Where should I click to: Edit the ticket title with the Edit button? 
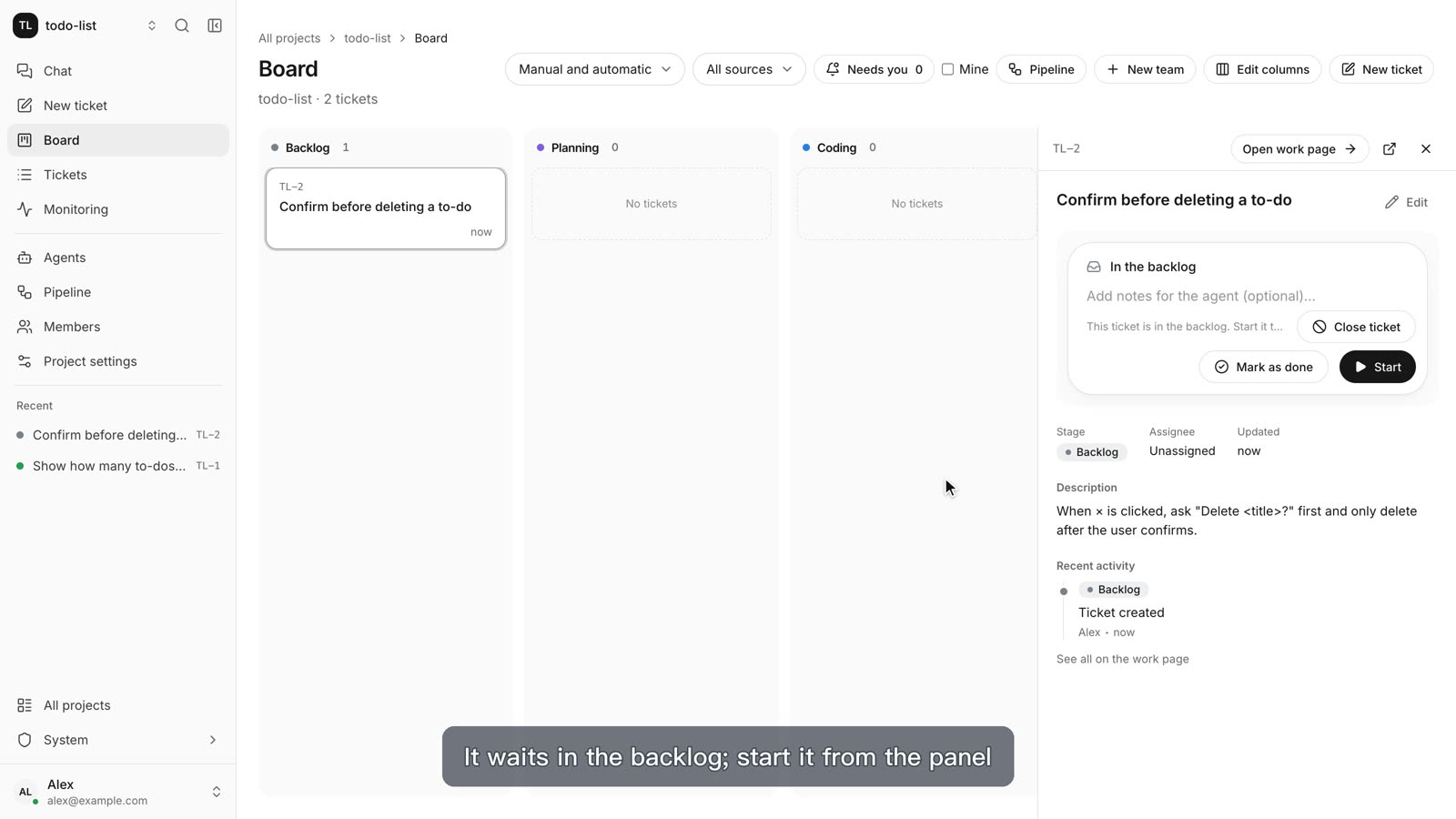point(1407,202)
